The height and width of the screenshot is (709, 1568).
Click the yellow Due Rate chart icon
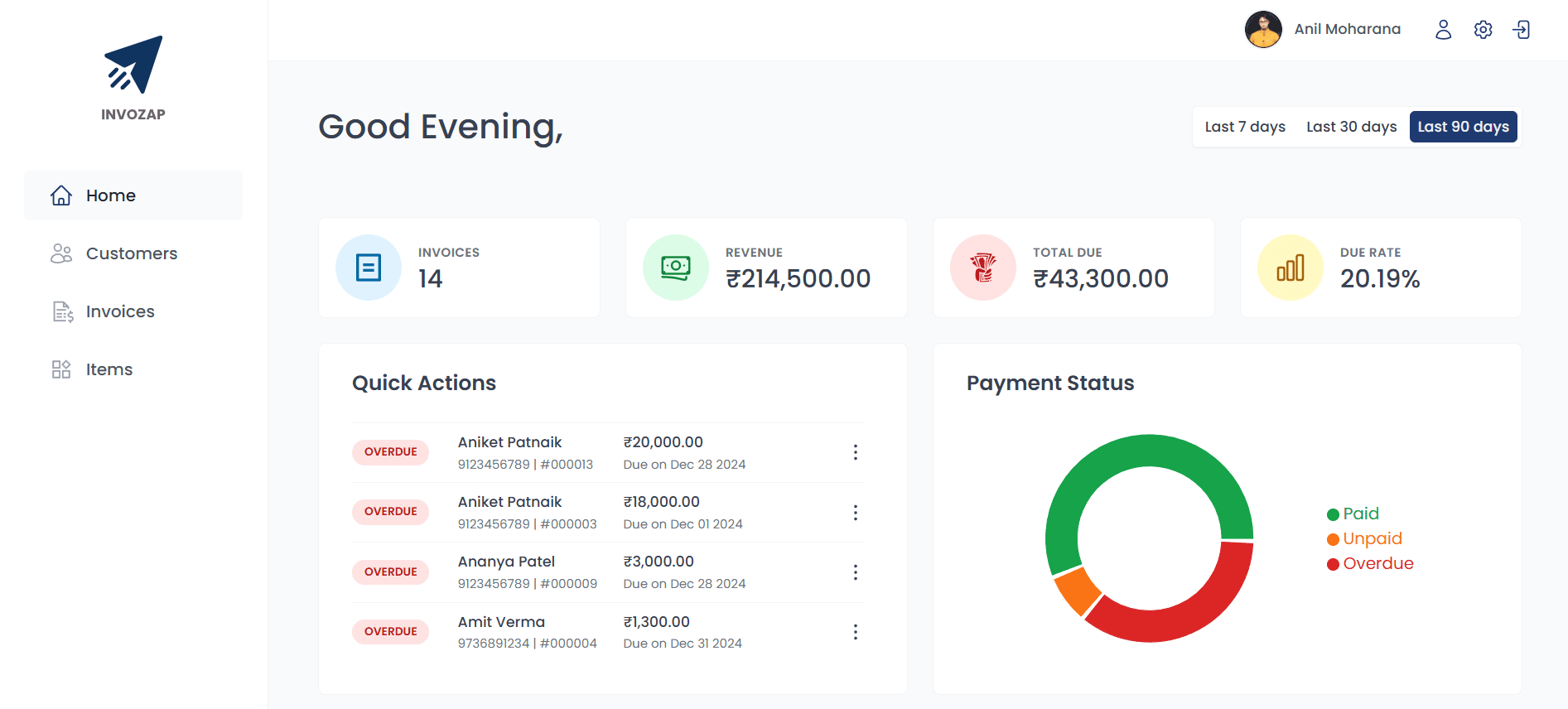(1291, 268)
